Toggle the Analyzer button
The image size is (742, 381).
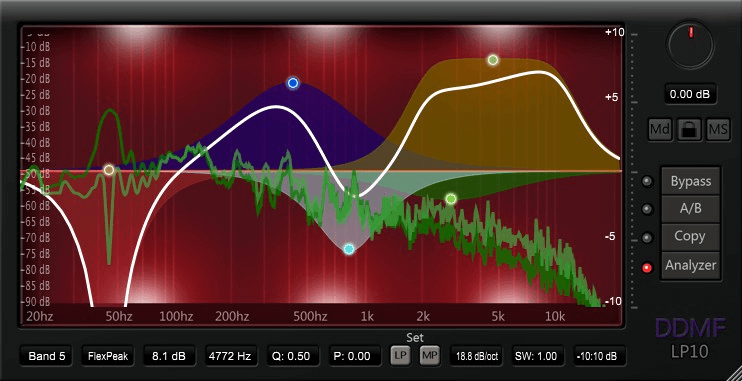(x=691, y=266)
